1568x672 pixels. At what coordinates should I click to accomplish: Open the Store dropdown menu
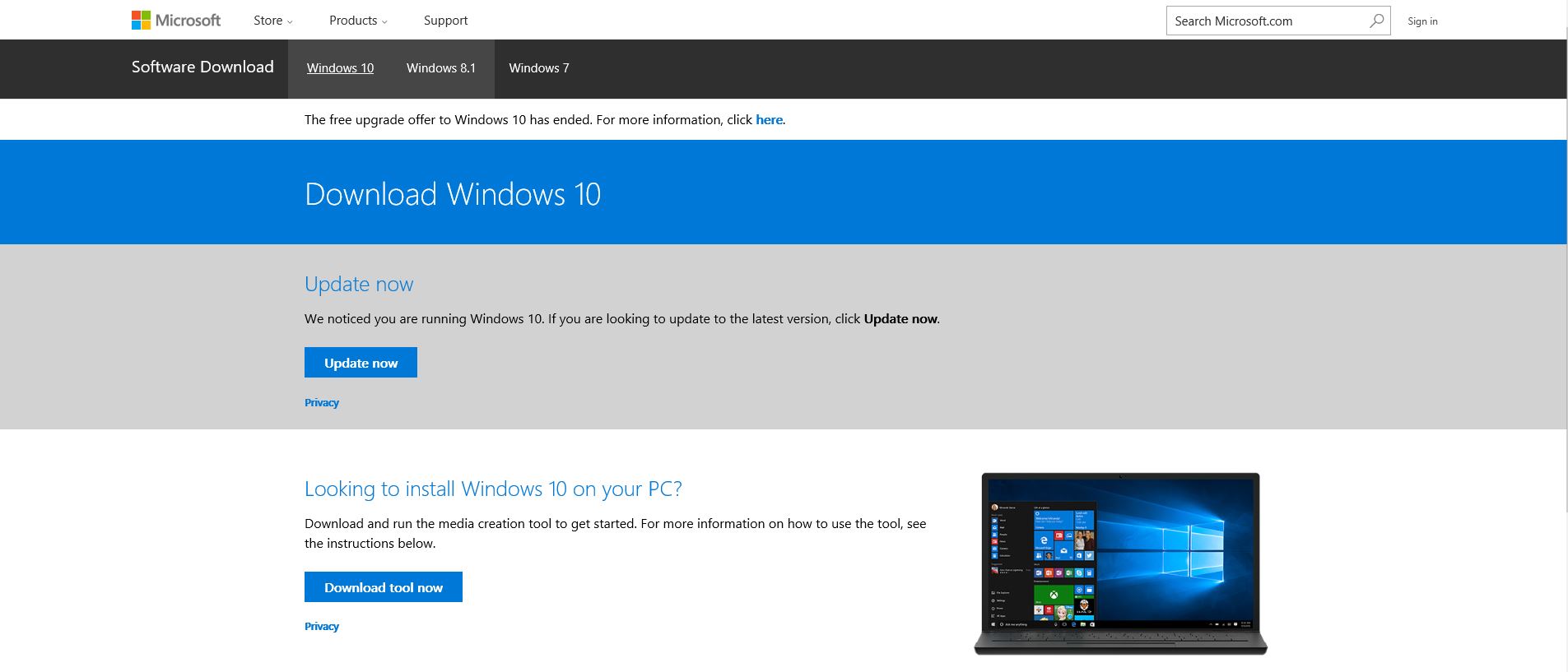tap(272, 21)
